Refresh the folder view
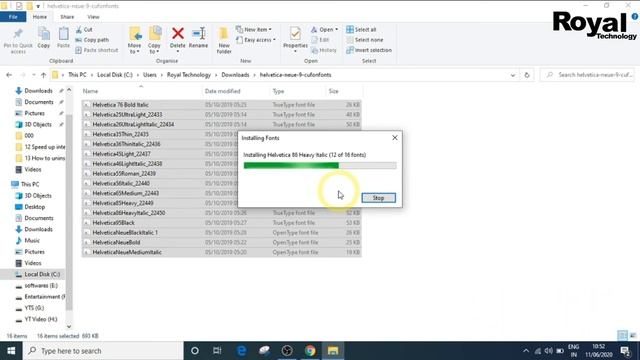The image size is (640, 360). click(527, 75)
